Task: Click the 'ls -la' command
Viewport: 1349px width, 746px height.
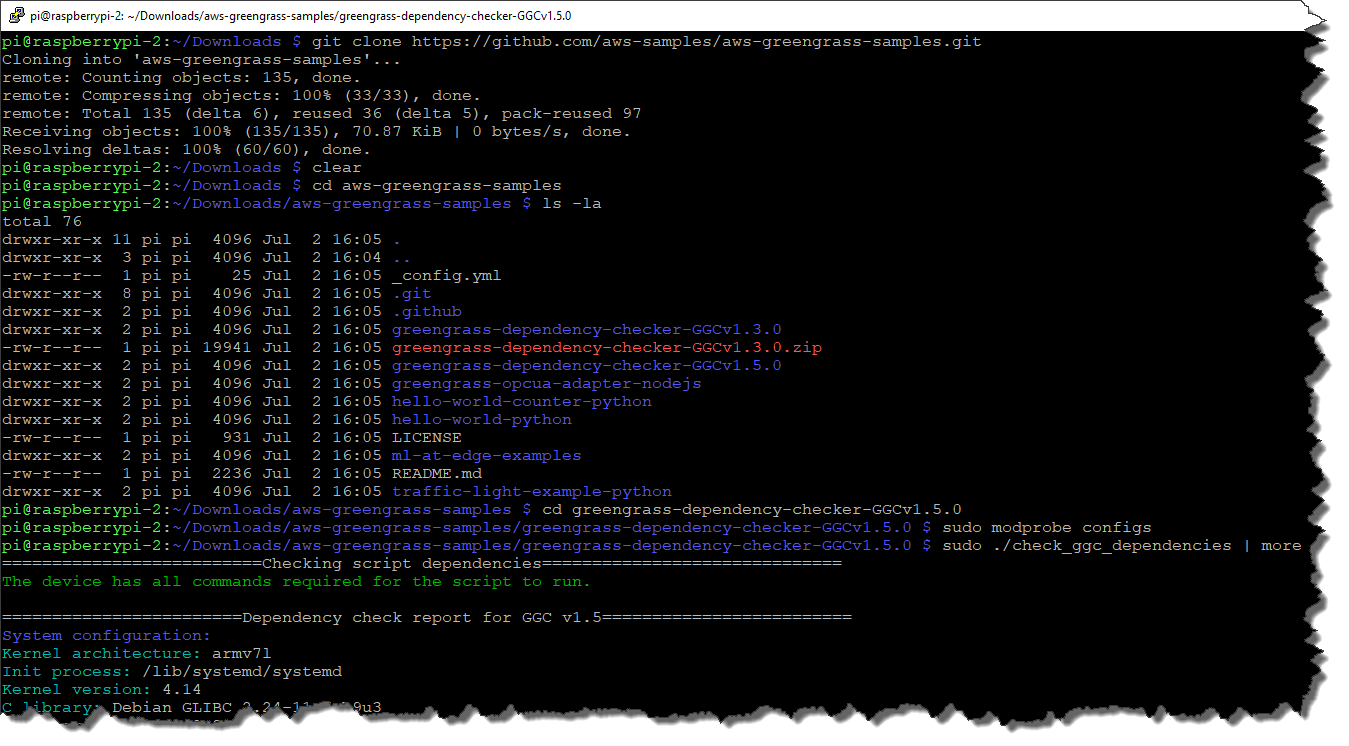Action: pos(572,204)
